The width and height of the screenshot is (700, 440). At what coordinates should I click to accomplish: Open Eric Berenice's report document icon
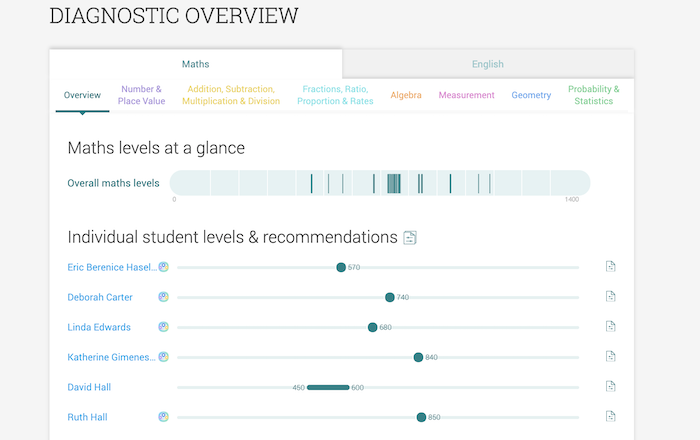pos(610,267)
